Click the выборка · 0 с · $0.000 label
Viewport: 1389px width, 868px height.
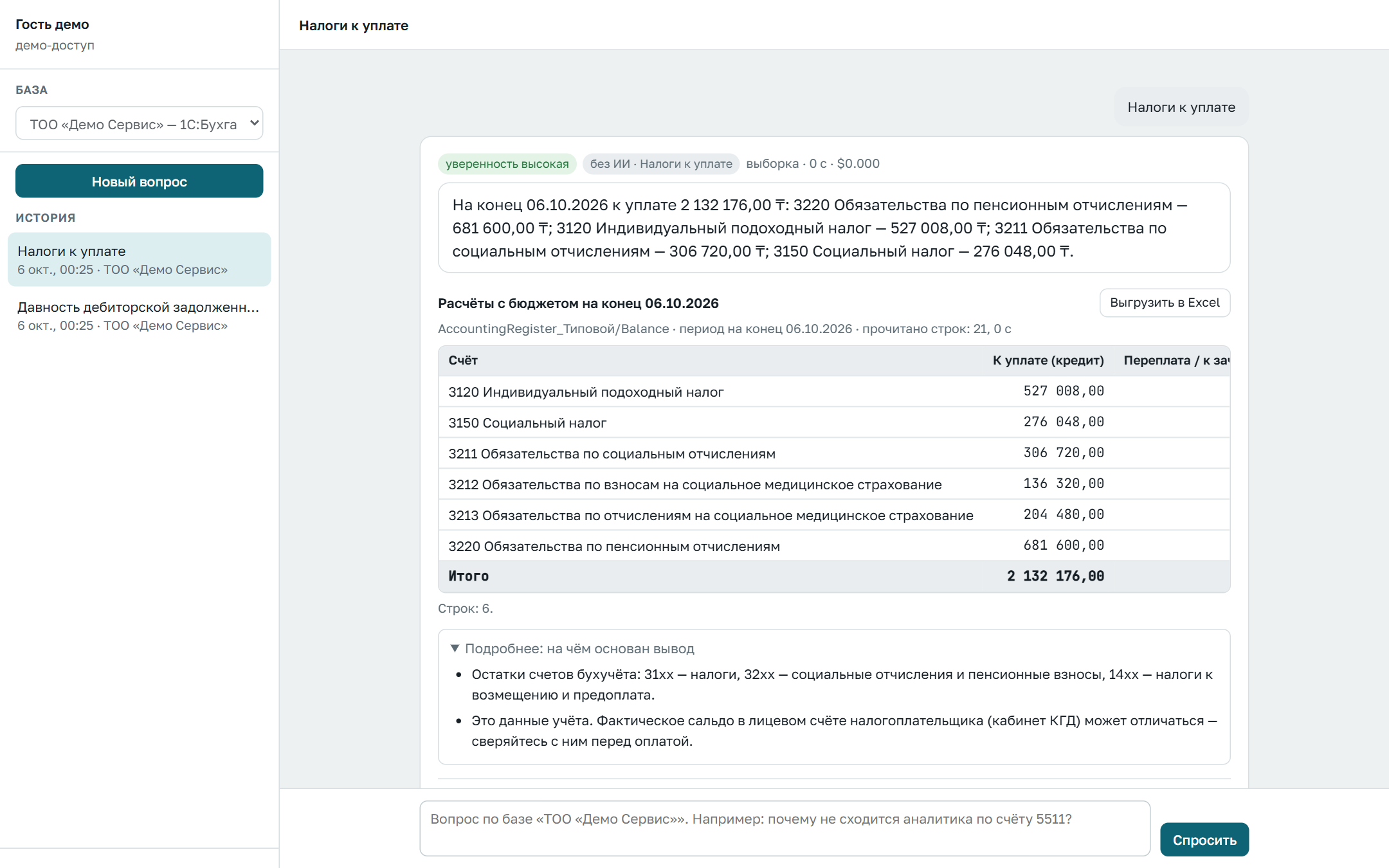(813, 164)
